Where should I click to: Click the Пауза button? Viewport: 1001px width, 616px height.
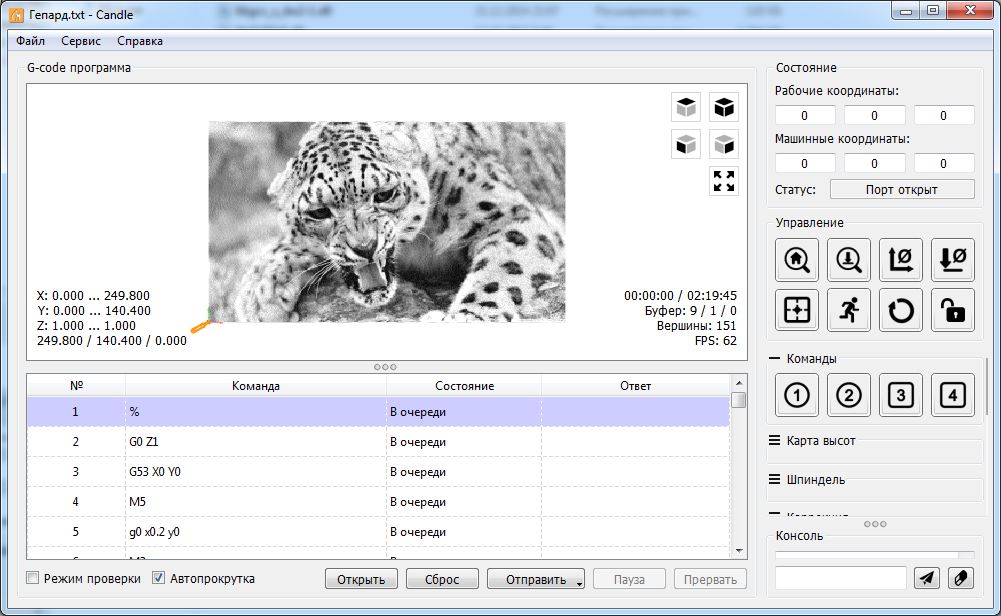click(x=629, y=579)
